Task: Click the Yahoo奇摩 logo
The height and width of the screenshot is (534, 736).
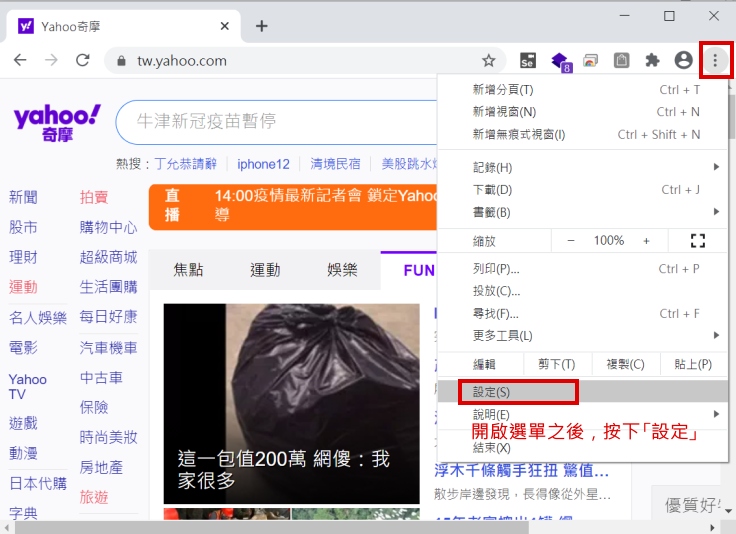Action: 57,122
